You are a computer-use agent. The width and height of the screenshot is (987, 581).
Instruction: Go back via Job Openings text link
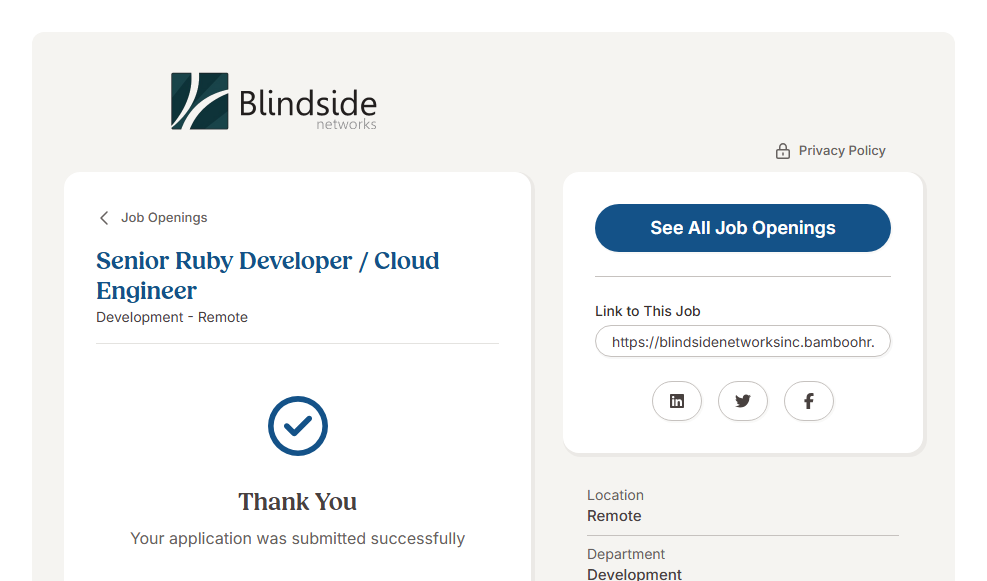164,218
